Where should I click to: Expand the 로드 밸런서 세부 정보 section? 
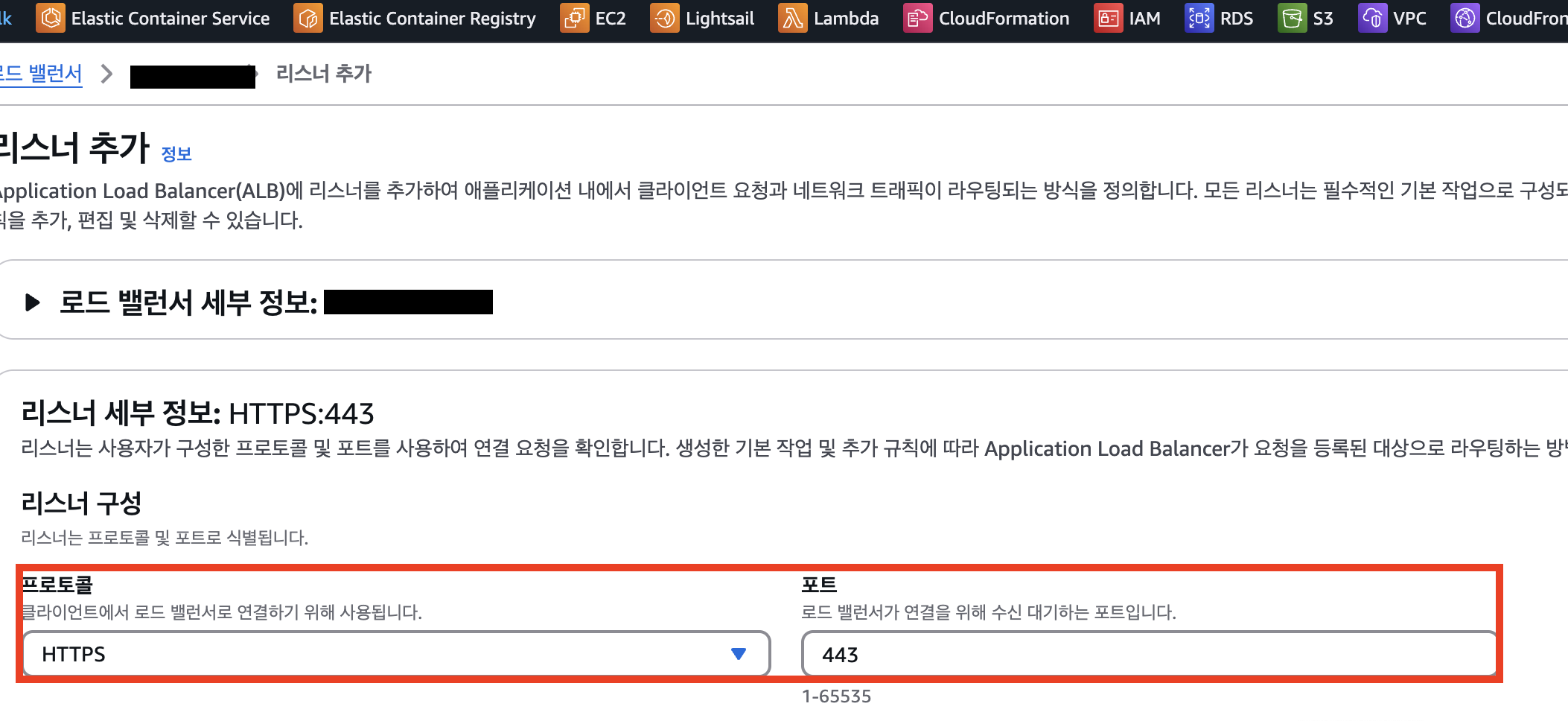pyautogui.click(x=33, y=302)
